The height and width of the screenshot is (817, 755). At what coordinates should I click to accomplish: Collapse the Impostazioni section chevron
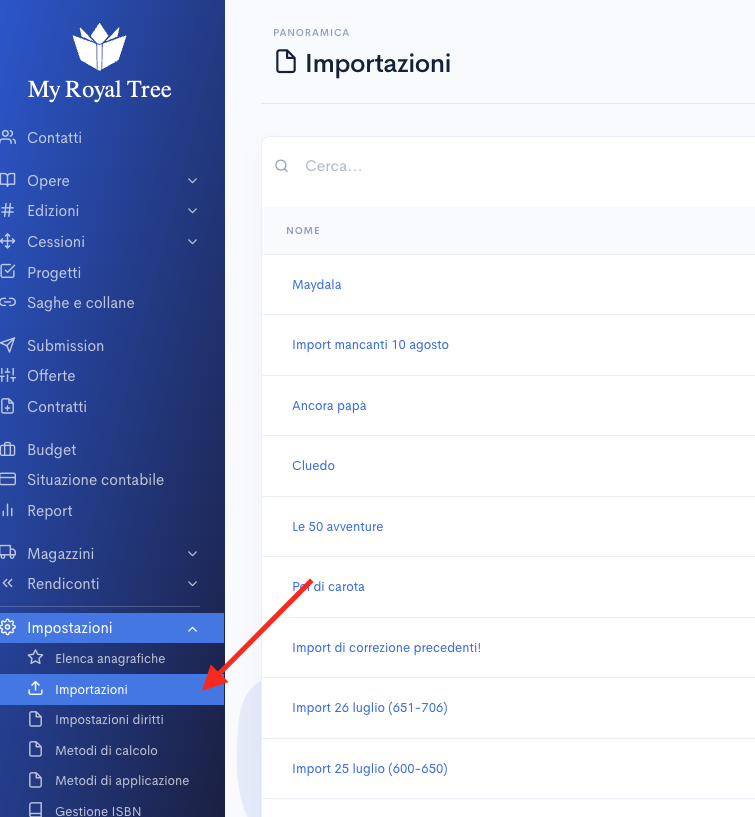coord(192,629)
